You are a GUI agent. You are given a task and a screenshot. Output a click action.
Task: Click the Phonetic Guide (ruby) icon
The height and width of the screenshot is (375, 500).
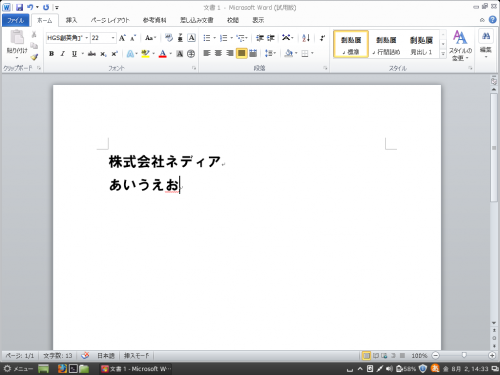pos(180,38)
